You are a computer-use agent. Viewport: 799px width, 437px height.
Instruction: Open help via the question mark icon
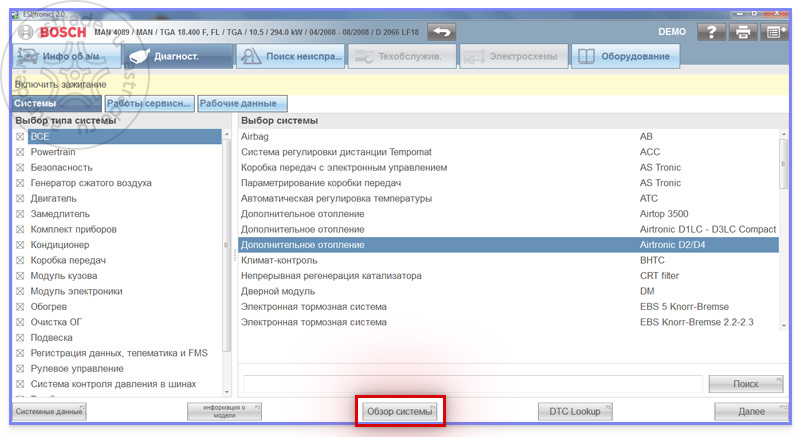coord(711,32)
